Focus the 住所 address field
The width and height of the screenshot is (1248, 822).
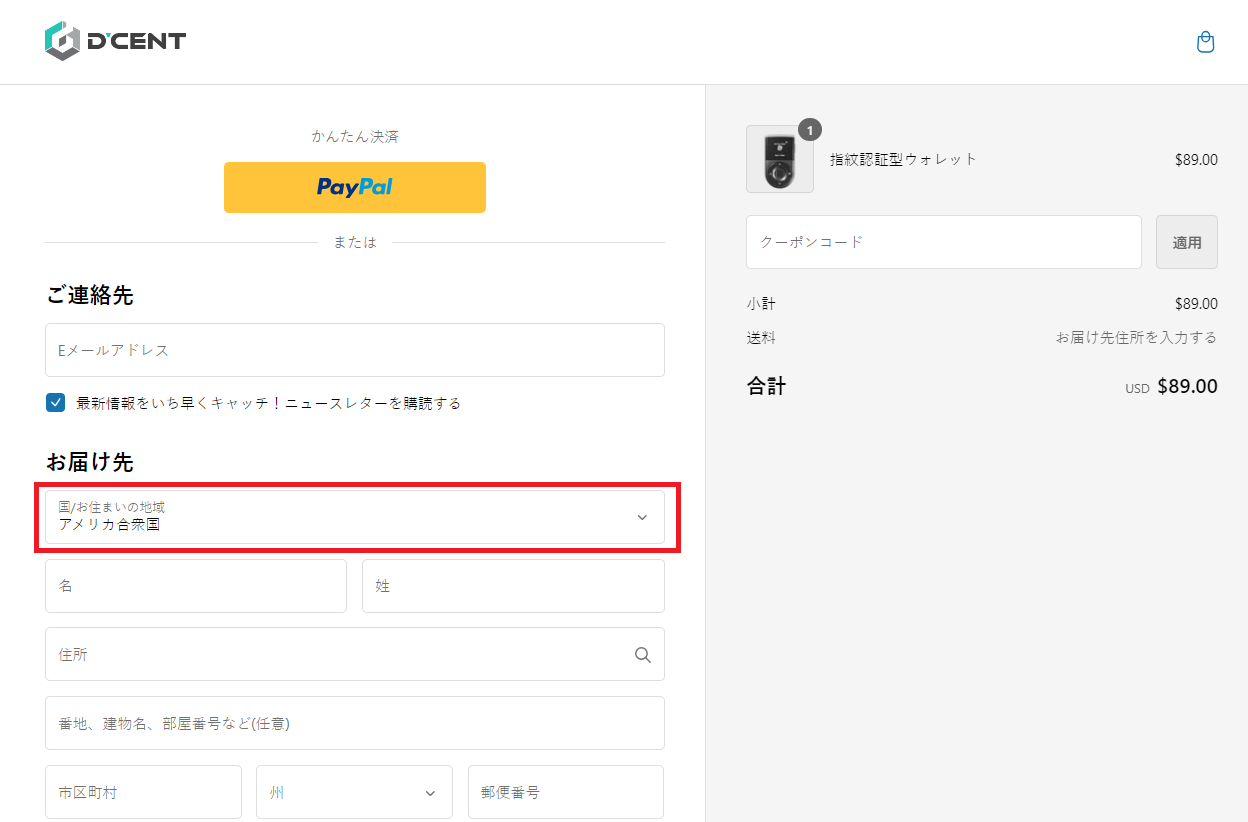pyautogui.click(x=355, y=654)
